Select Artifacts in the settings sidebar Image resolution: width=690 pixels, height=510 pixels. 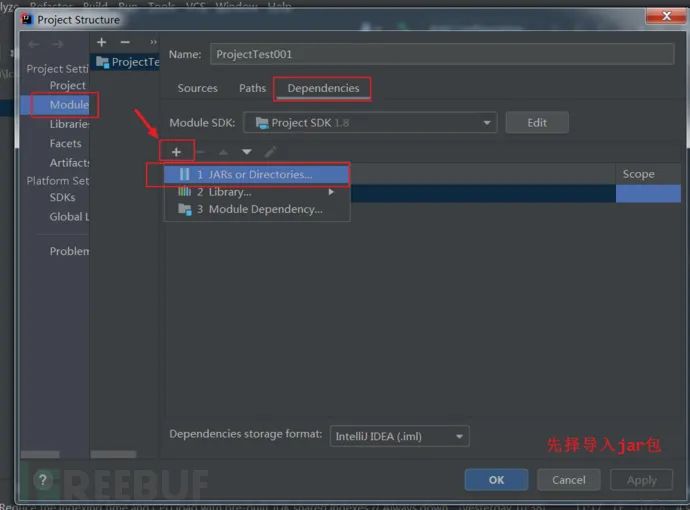[69, 163]
